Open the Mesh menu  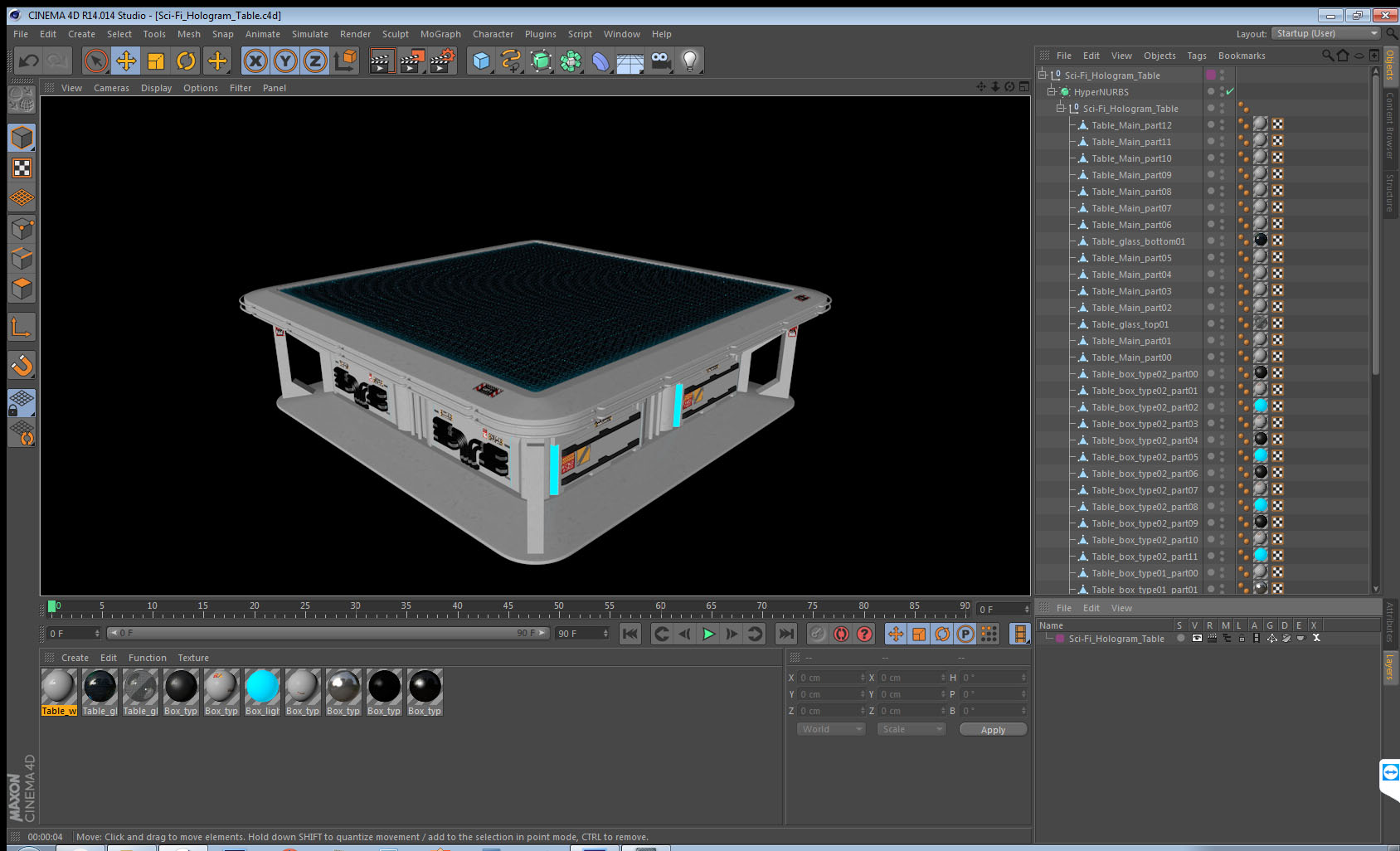click(x=188, y=34)
